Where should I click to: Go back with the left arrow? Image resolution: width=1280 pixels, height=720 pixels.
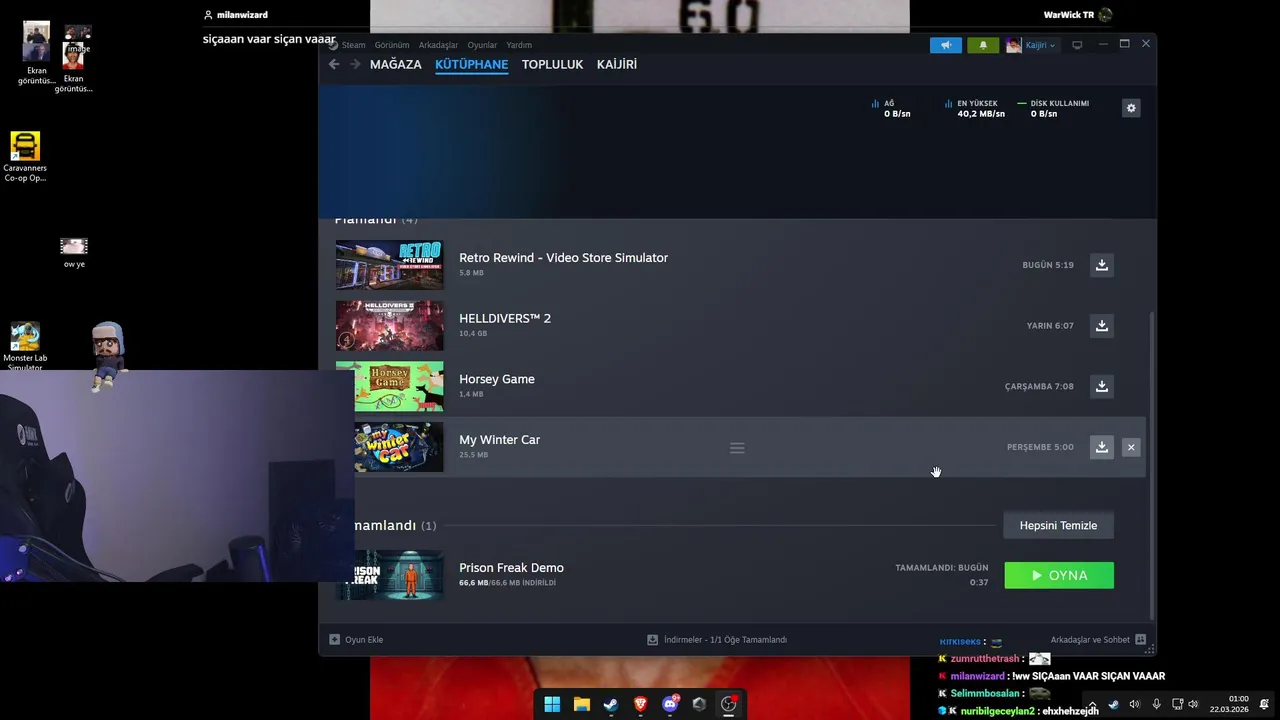334,64
